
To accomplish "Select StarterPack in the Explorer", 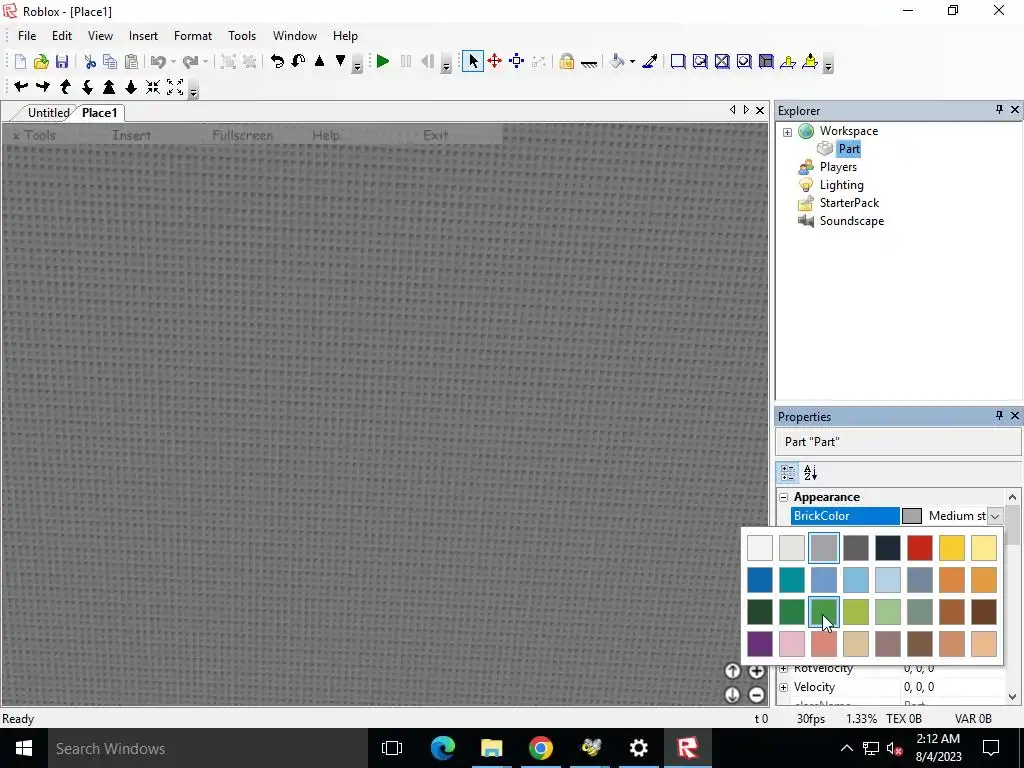I will (x=849, y=203).
